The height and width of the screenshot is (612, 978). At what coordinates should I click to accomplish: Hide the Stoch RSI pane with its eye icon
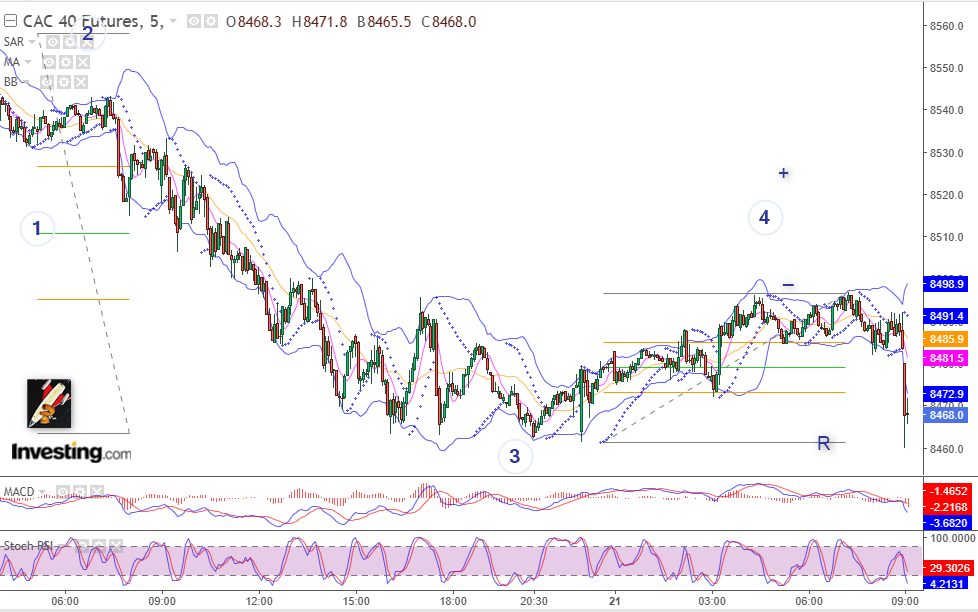pyautogui.click(x=82, y=546)
